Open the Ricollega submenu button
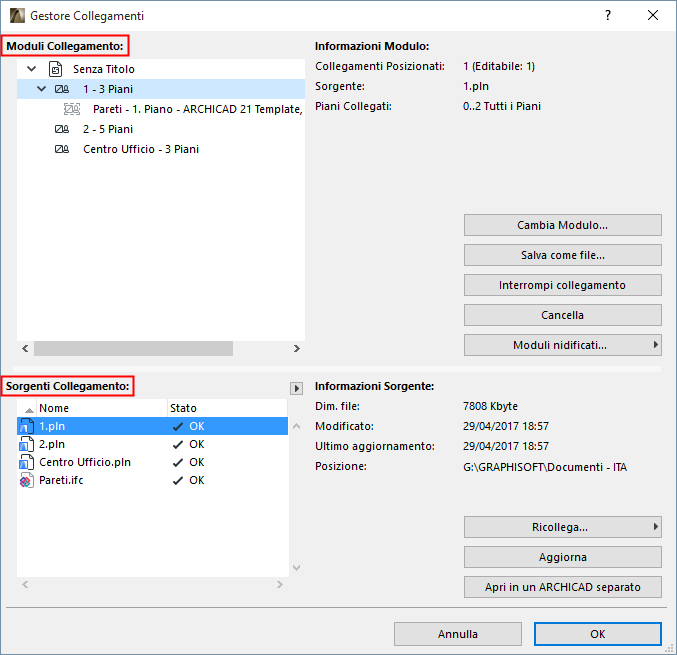 click(563, 527)
